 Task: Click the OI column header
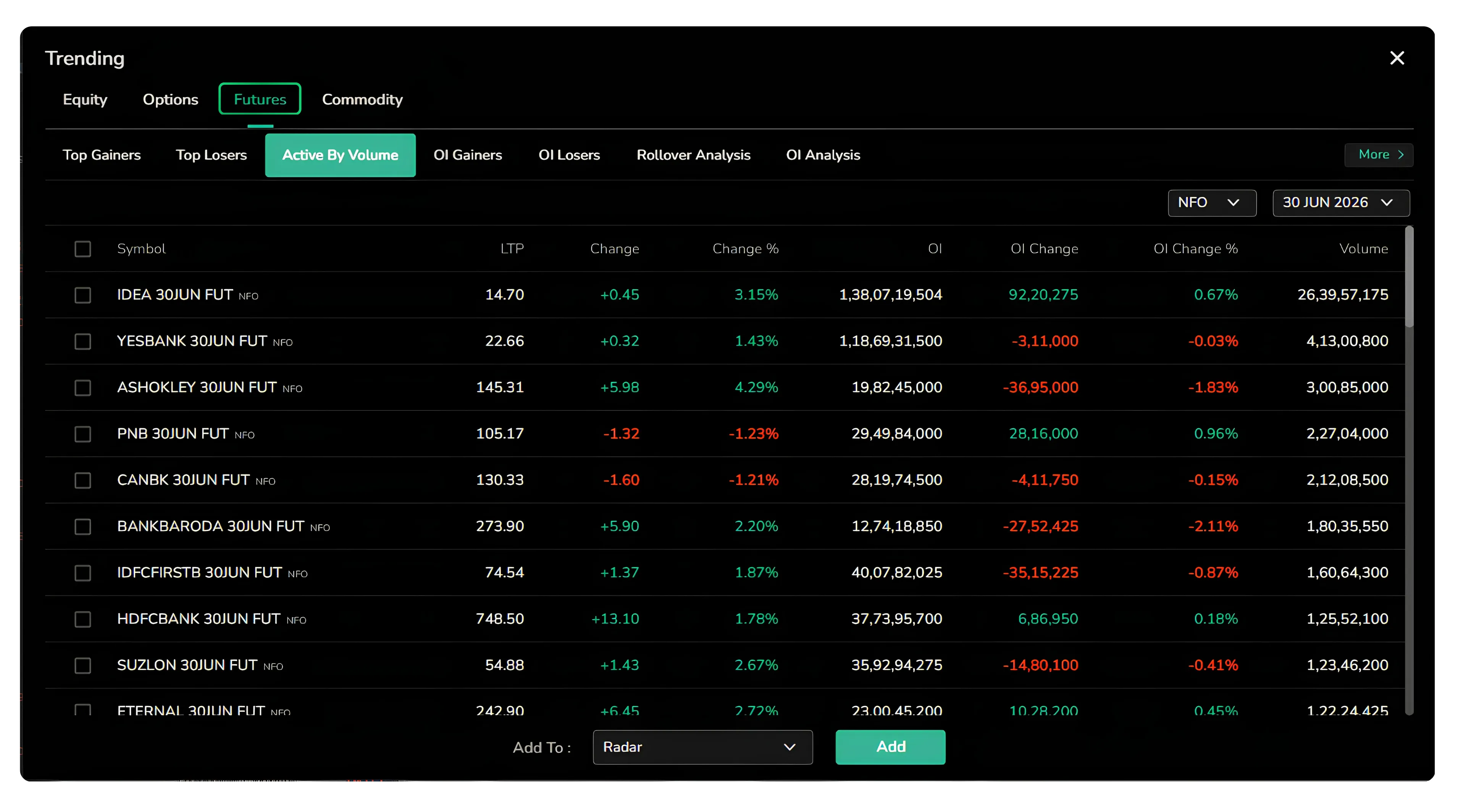[935, 249]
